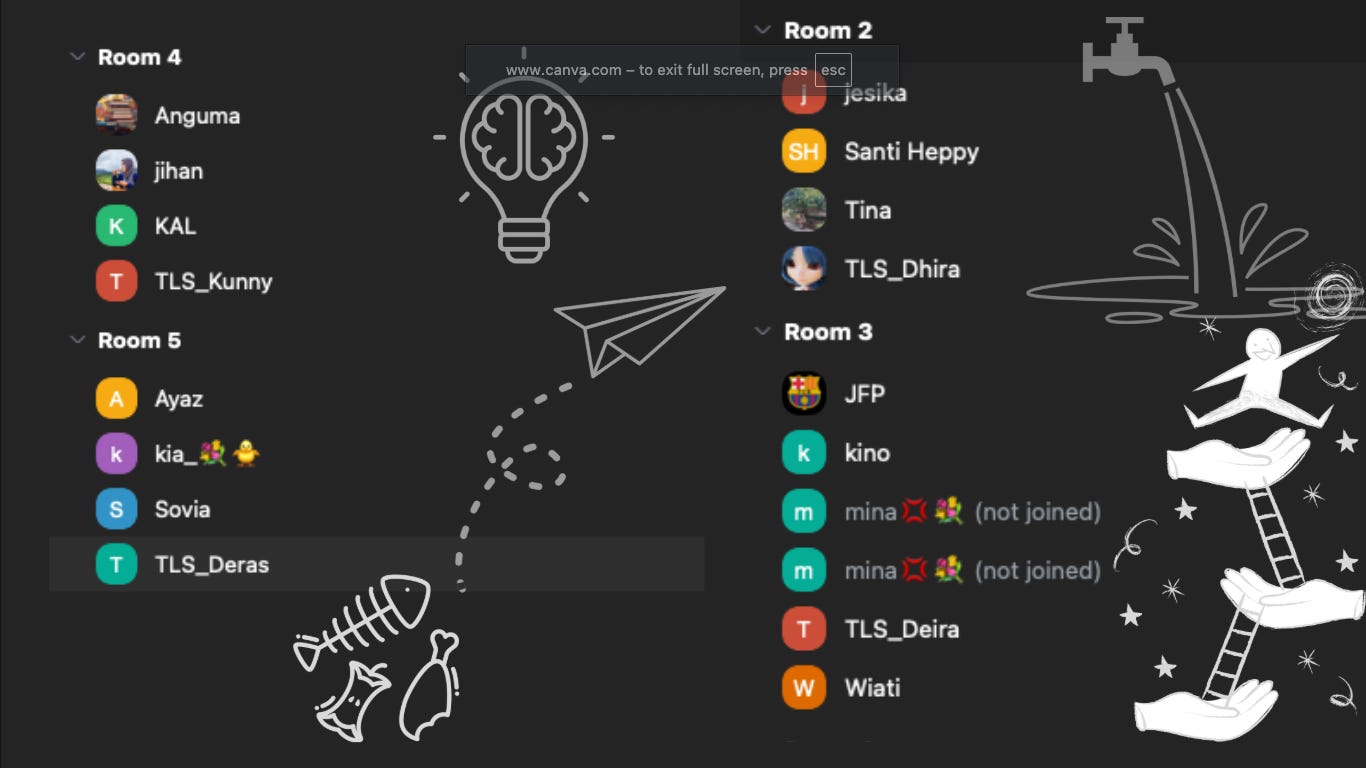Image resolution: width=1366 pixels, height=768 pixels.
Task: Select TLS_Dhira's anime avatar
Action: click(803, 269)
